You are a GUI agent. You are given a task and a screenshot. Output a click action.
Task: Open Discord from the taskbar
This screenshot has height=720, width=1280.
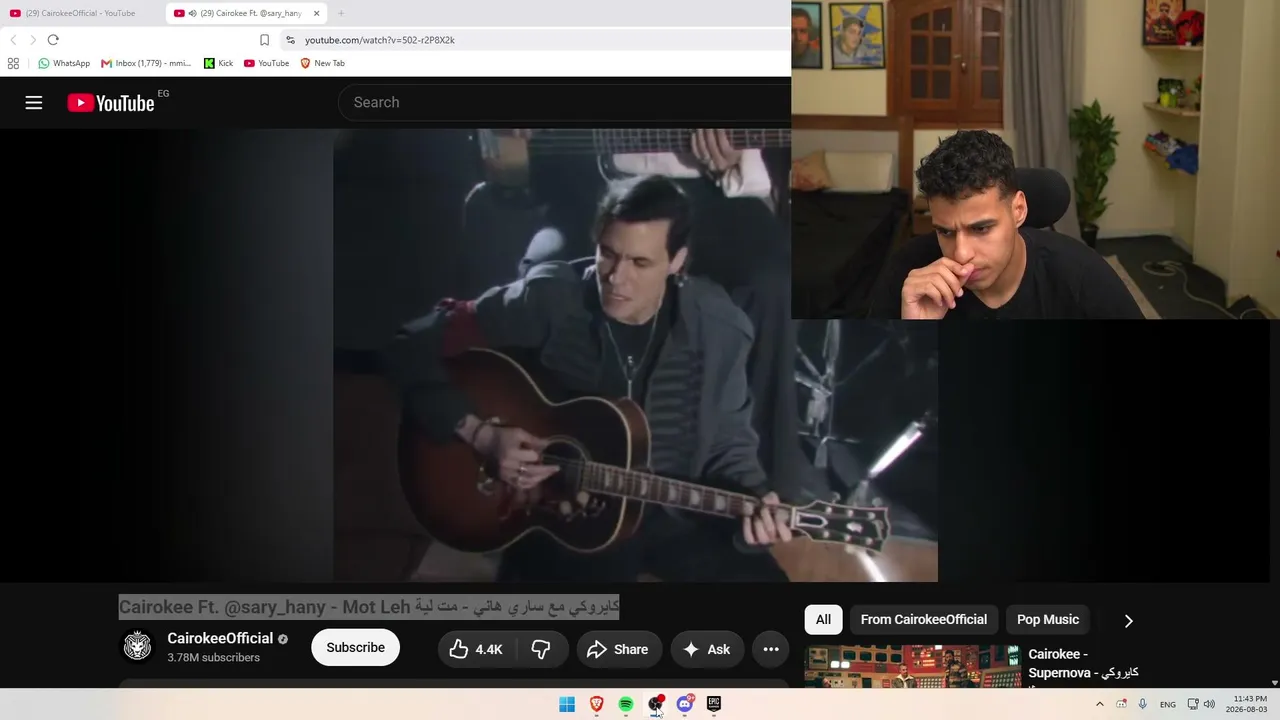tap(685, 704)
